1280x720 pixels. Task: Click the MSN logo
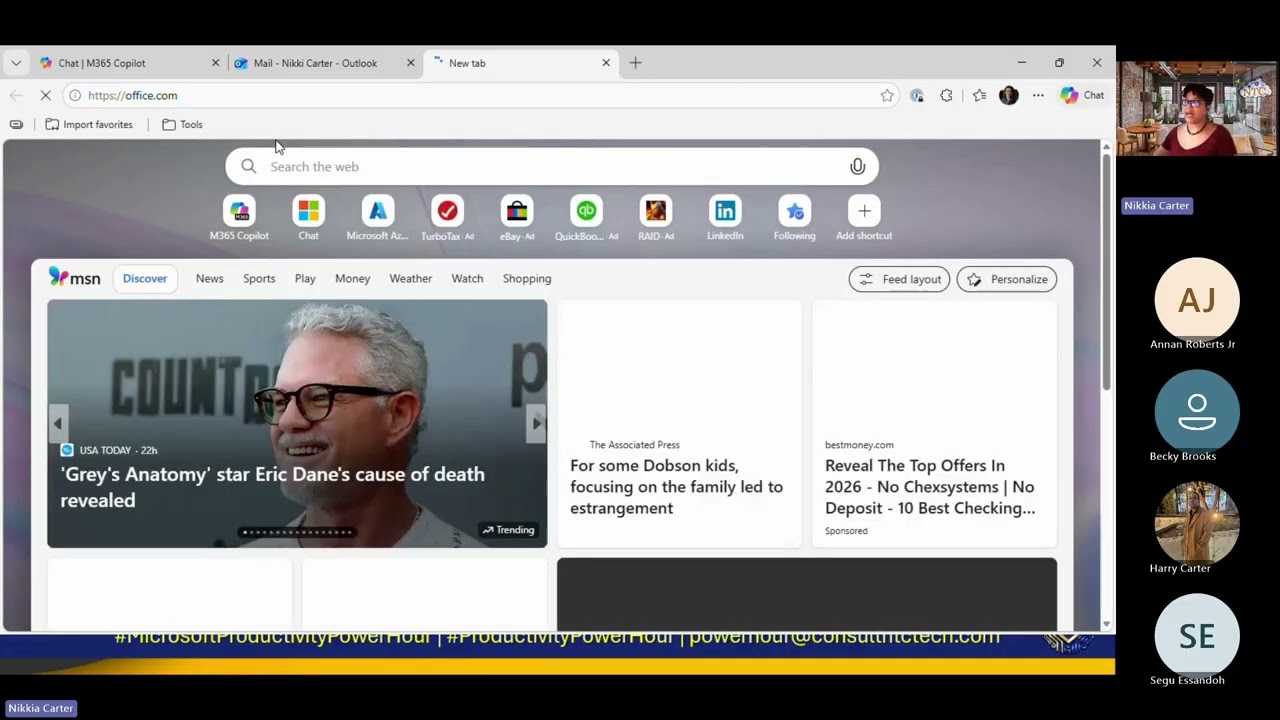(75, 278)
